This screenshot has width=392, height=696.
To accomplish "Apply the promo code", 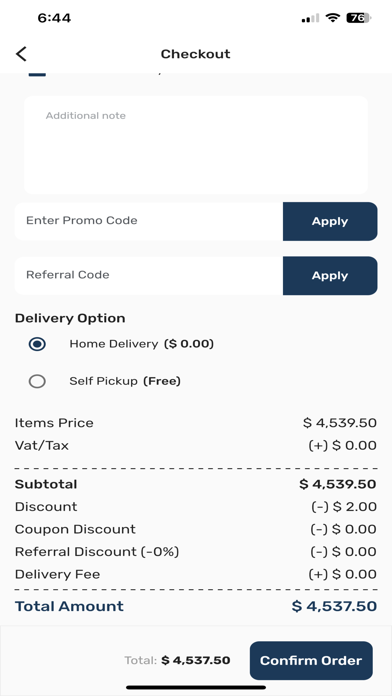I will tap(330, 221).
